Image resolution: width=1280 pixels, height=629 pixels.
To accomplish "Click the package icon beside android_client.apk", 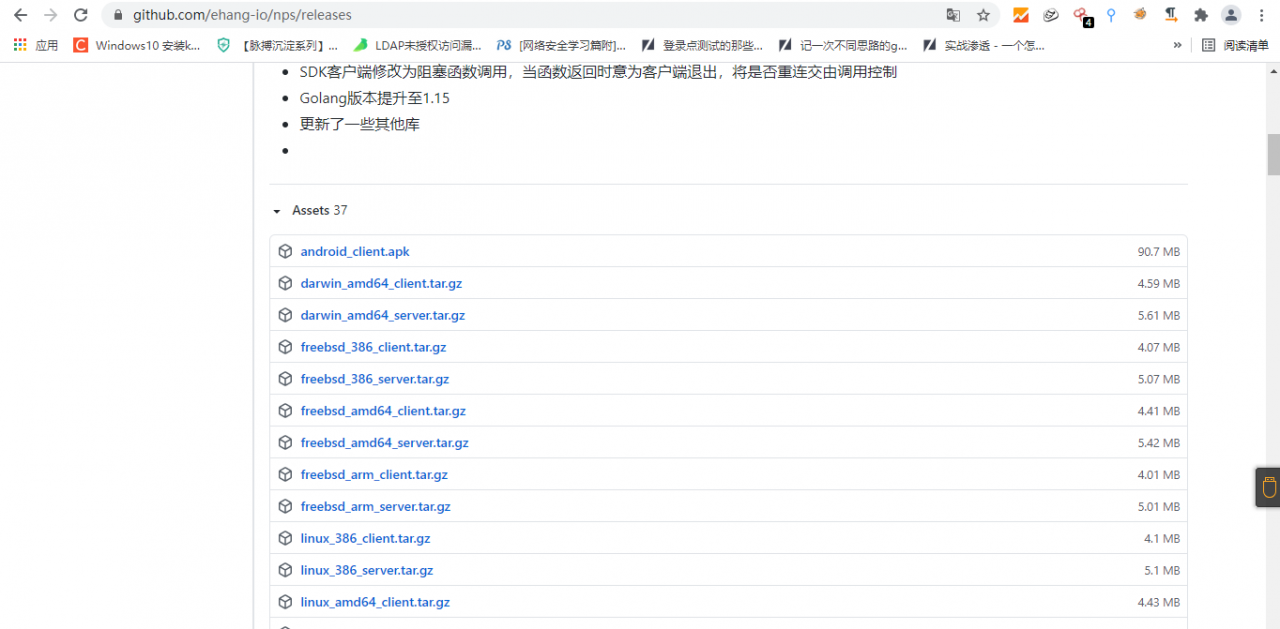I will [x=285, y=252].
